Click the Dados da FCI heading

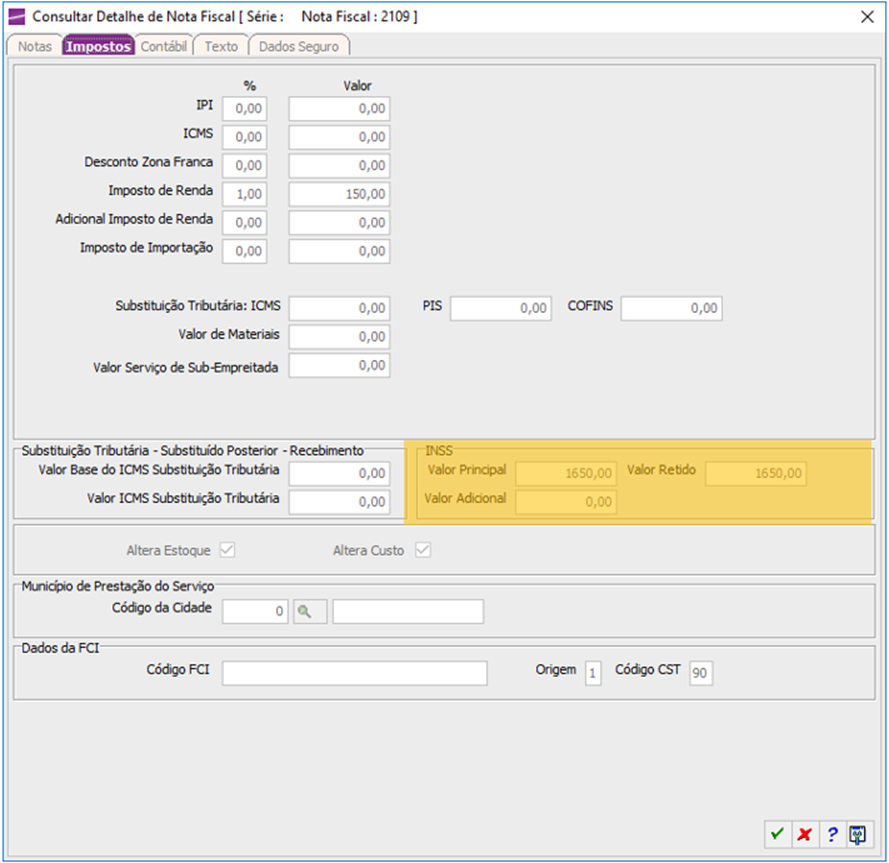[x=60, y=648]
